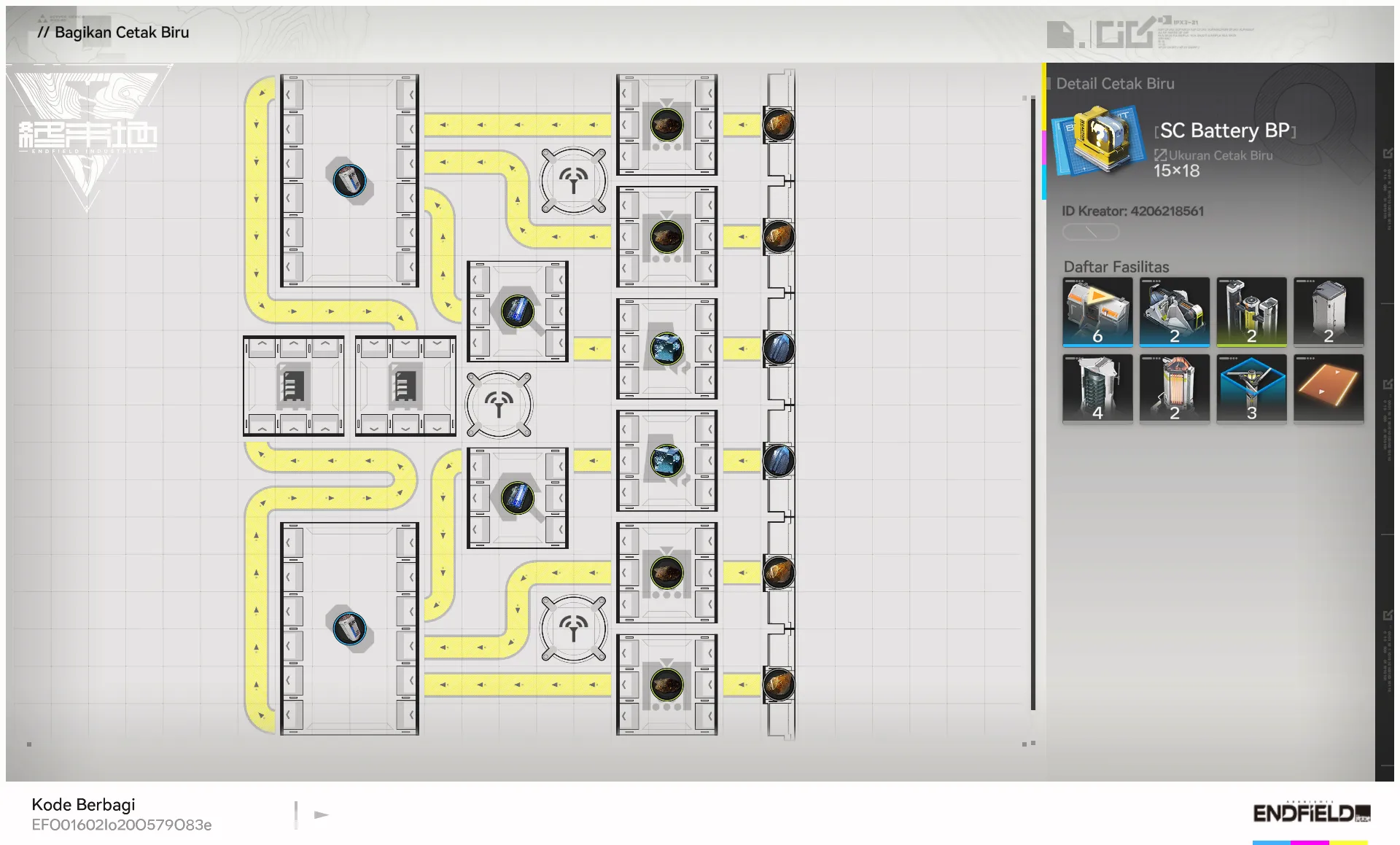Select the power pylon tile with count 3
The image size is (1400, 845).
pyautogui.click(x=1251, y=388)
